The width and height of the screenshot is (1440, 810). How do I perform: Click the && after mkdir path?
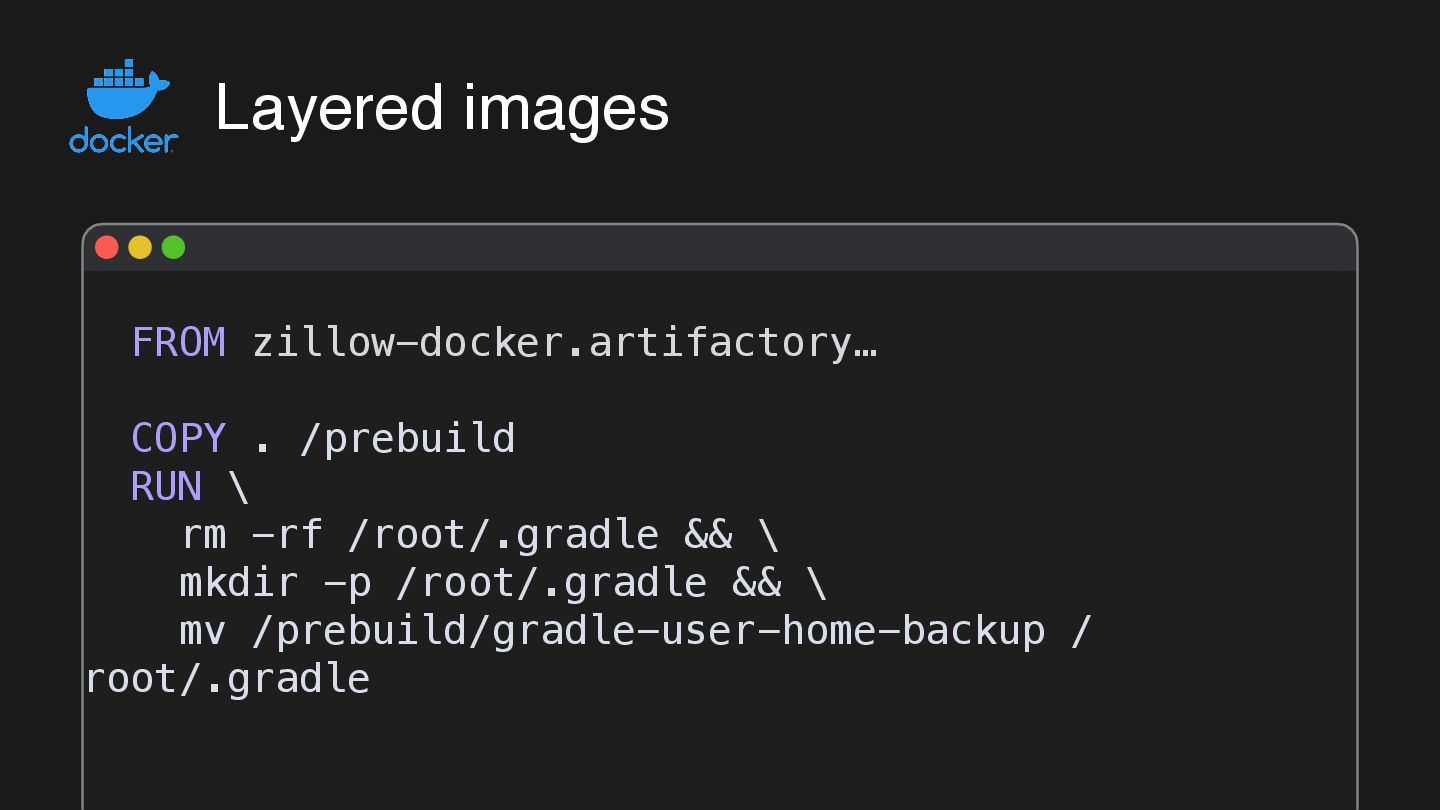(756, 583)
